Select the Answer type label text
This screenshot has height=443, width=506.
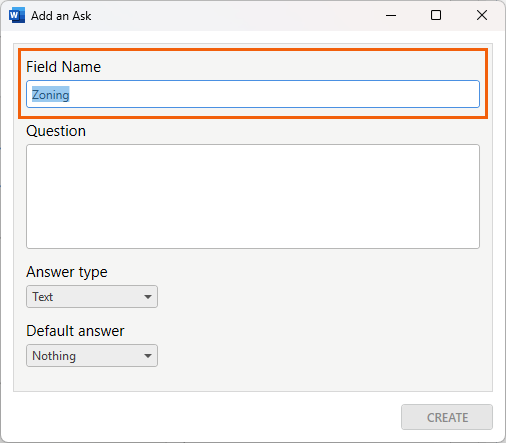pyautogui.click(x=67, y=272)
